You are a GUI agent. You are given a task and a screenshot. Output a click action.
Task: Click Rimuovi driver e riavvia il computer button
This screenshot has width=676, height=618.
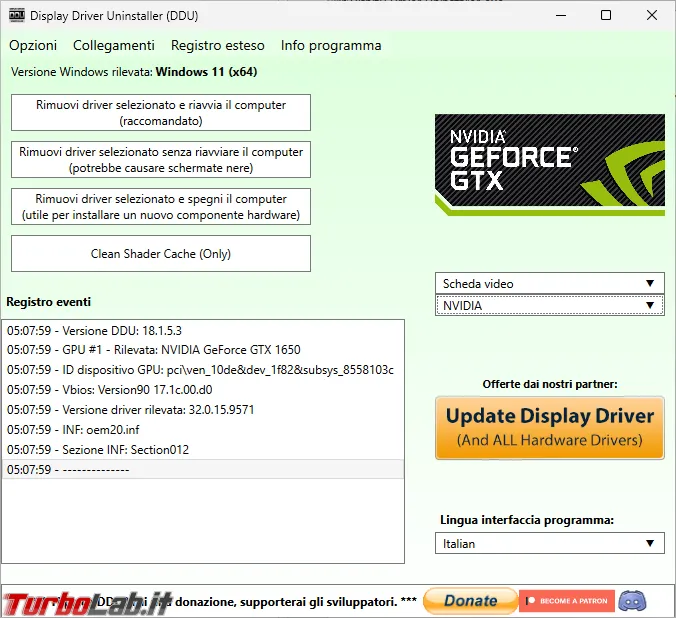161,113
